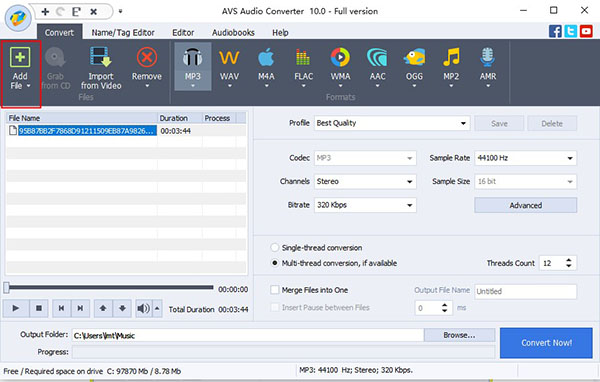Move selected file down in list

point(122,308)
